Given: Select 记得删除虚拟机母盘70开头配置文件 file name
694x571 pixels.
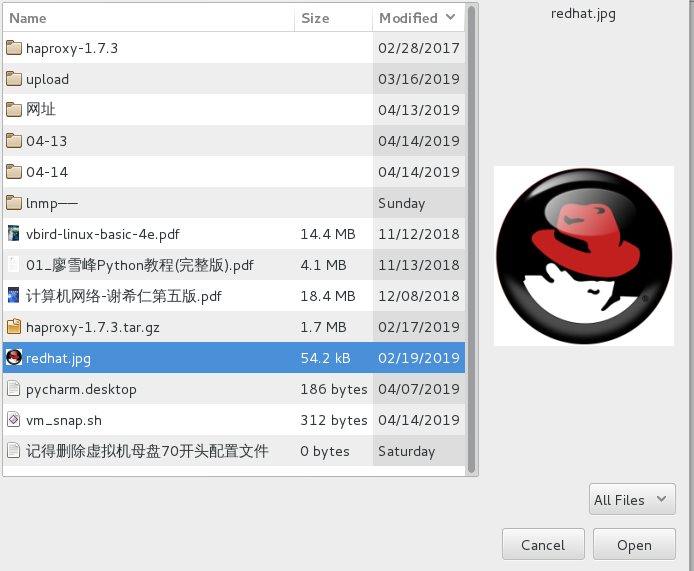Looking at the screenshot, I should pos(147,451).
